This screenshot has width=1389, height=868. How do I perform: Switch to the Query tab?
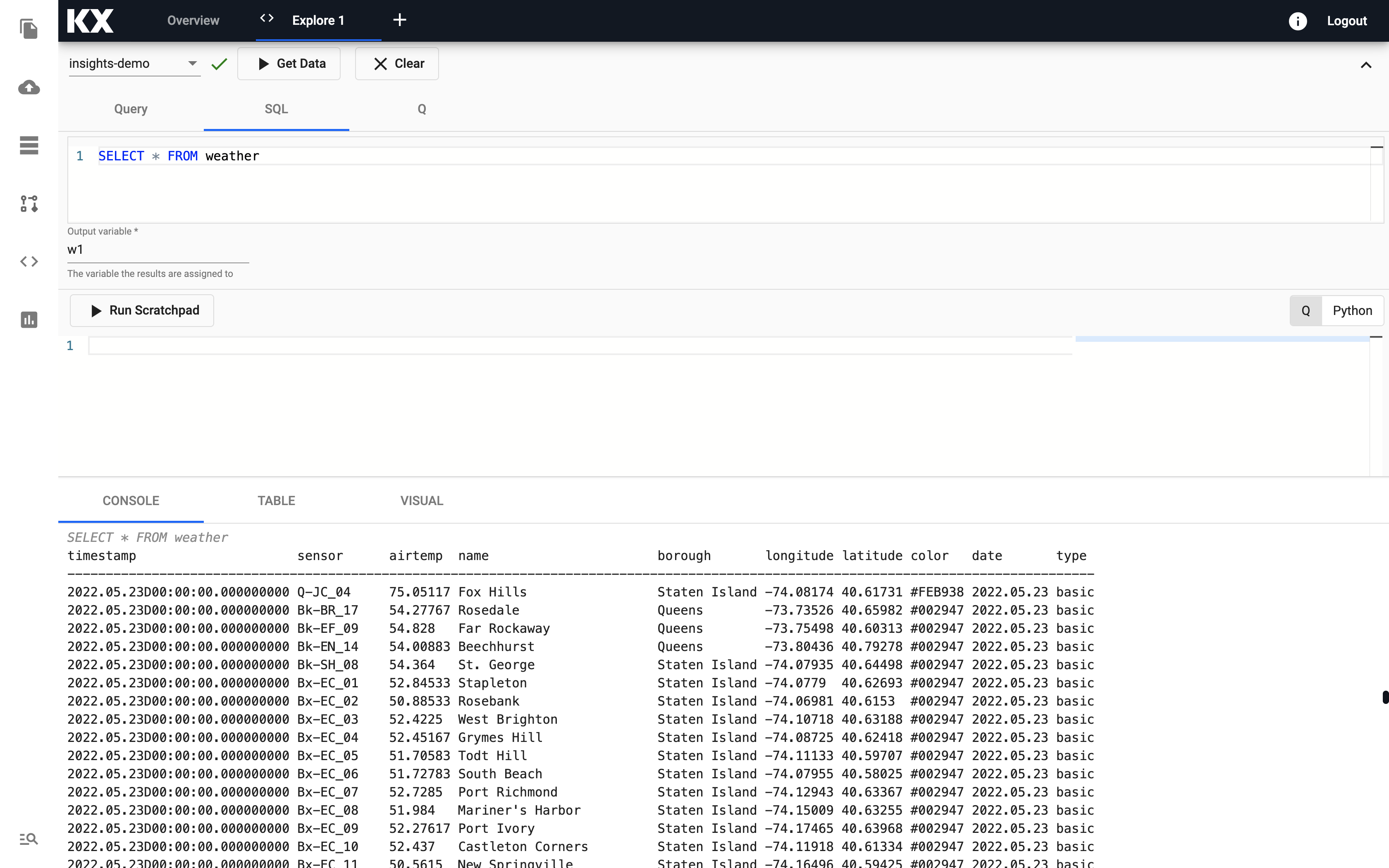tap(131, 109)
